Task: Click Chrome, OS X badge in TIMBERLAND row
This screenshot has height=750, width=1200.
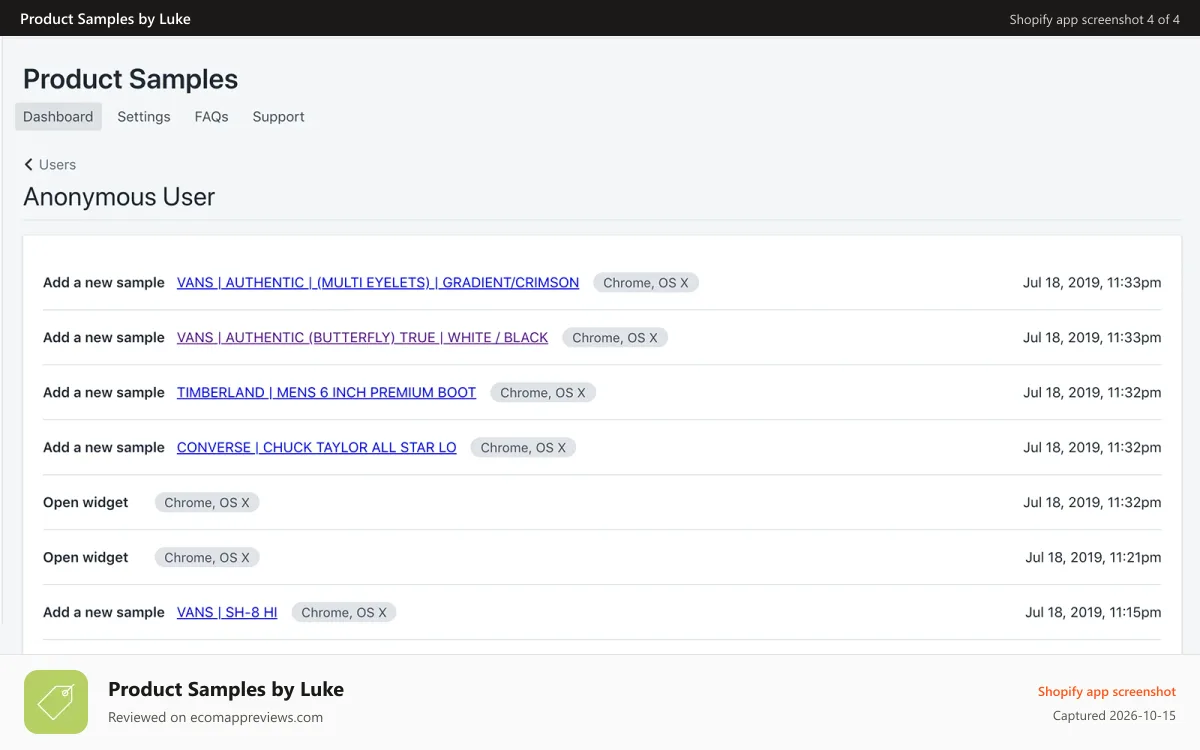Action: click(x=543, y=392)
